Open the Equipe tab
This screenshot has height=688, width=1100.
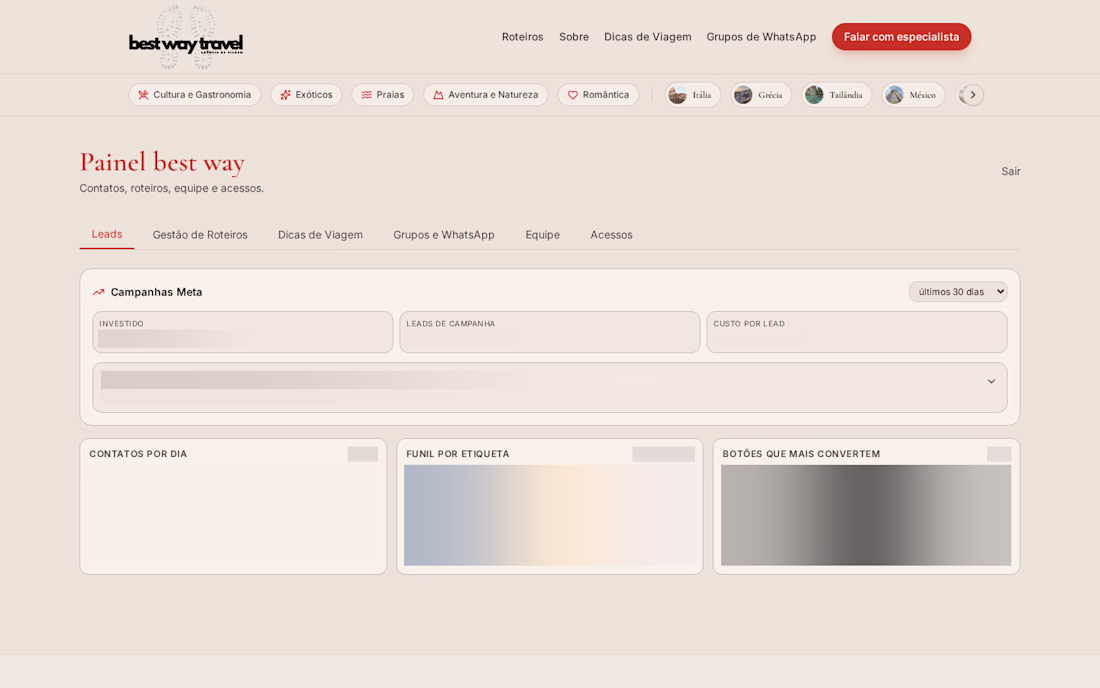(542, 235)
